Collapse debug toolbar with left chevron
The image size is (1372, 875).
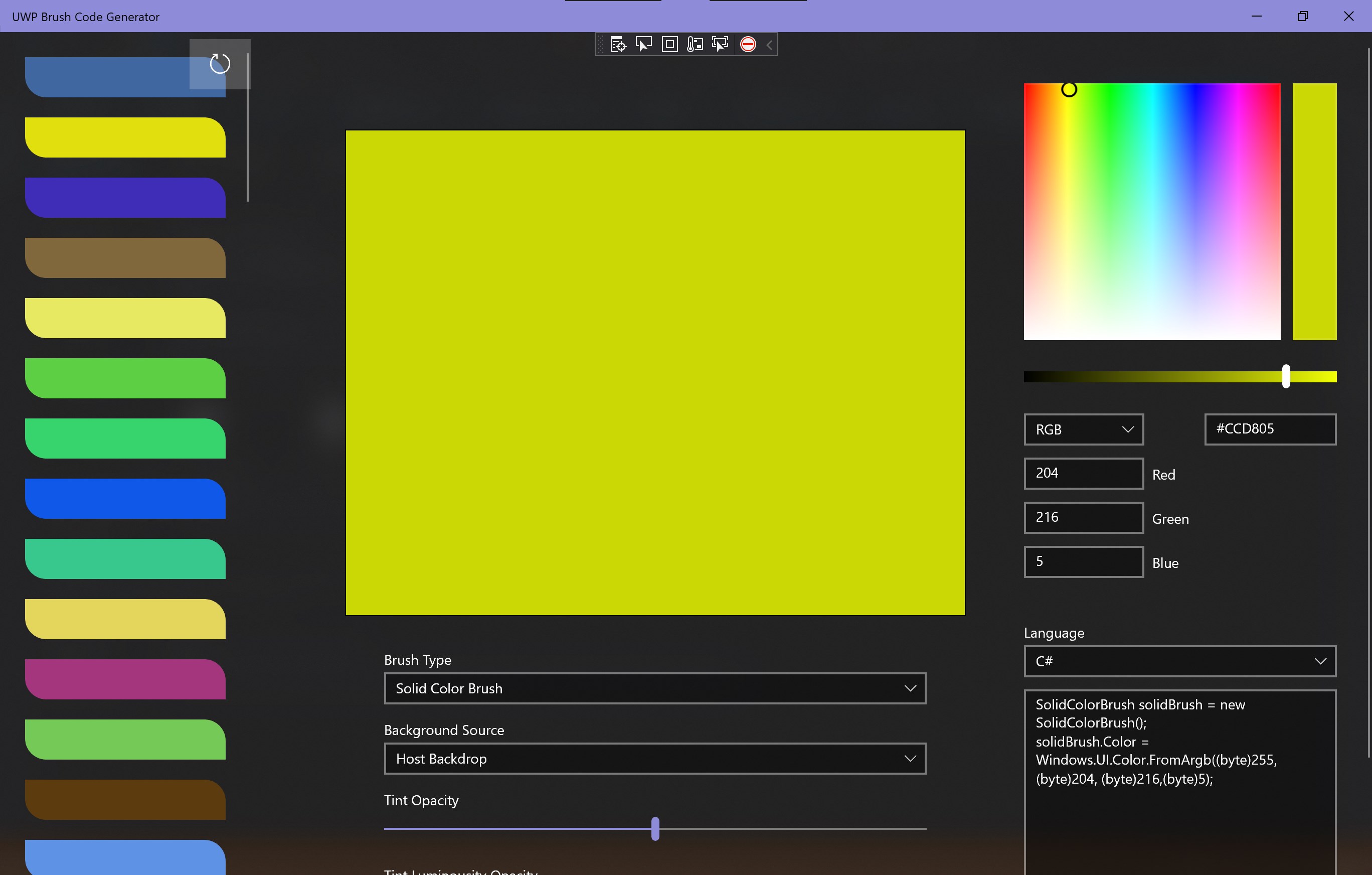(x=769, y=45)
